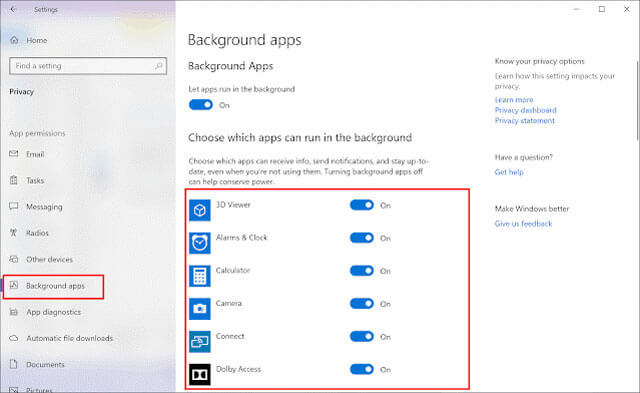Disable Dolby Access background switch
Image resolution: width=640 pixels, height=393 pixels.
[x=362, y=369]
